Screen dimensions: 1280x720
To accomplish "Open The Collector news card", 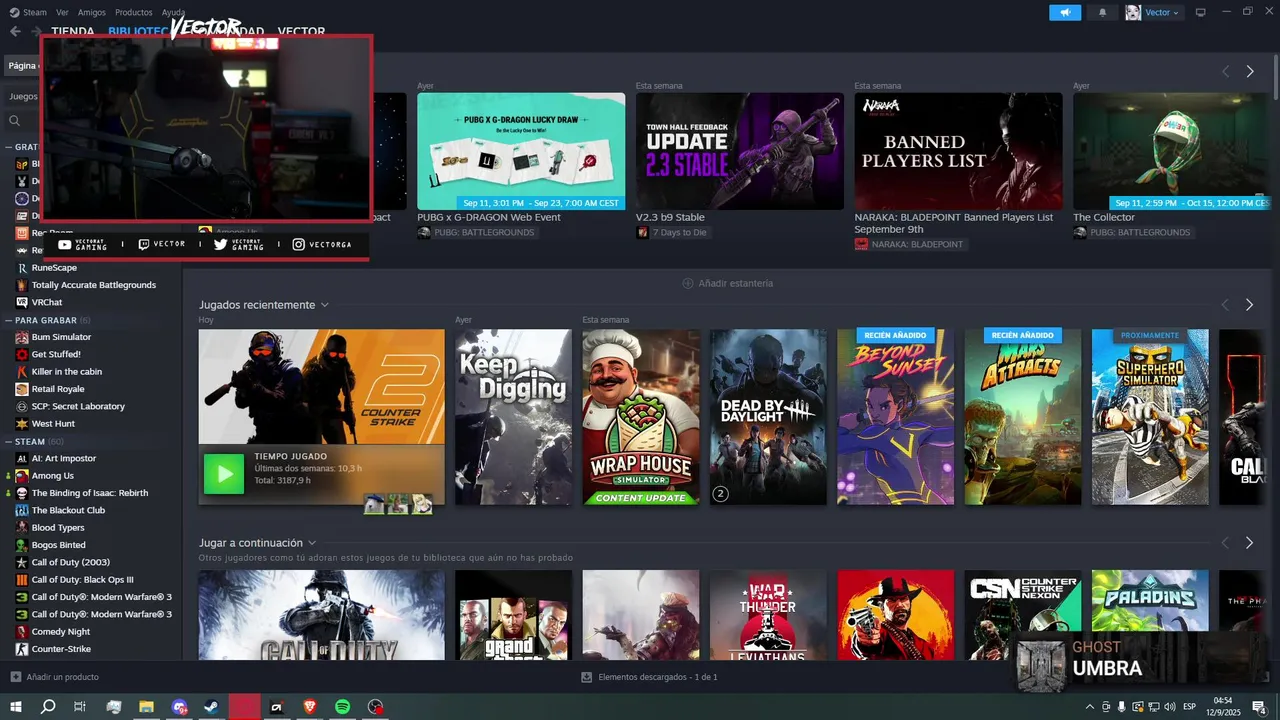I will (x=1172, y=151).
